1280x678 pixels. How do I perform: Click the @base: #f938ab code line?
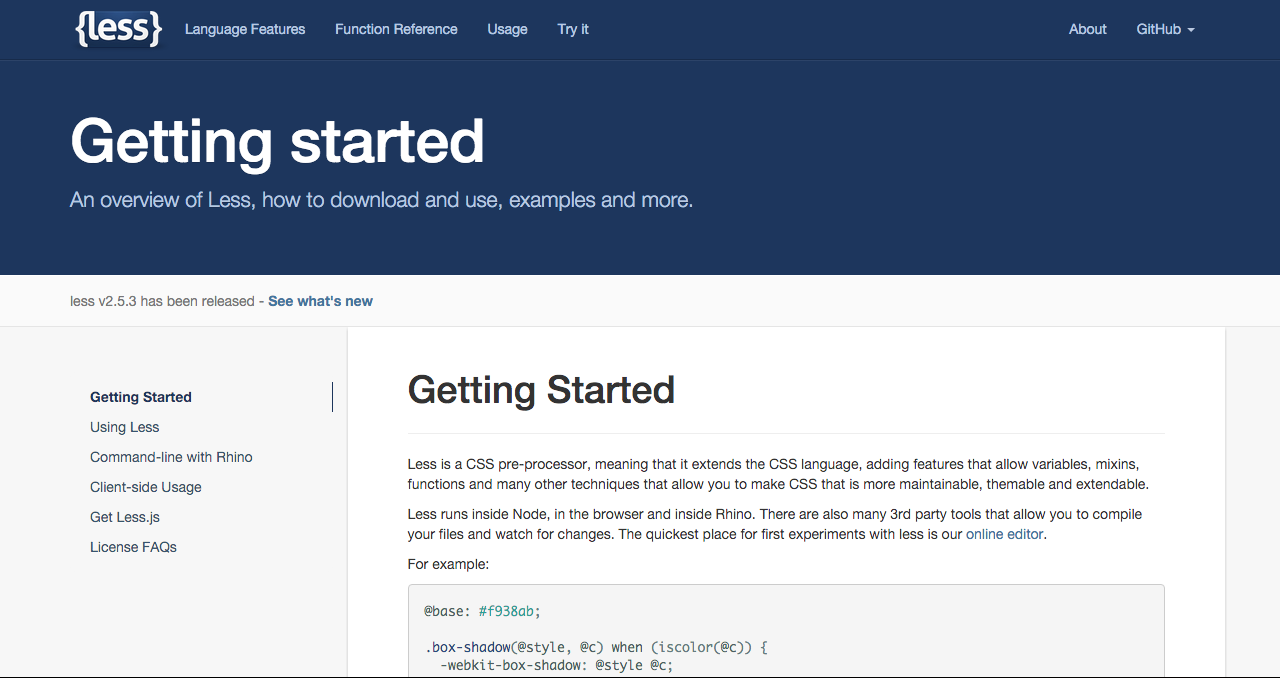click(482, 611)
